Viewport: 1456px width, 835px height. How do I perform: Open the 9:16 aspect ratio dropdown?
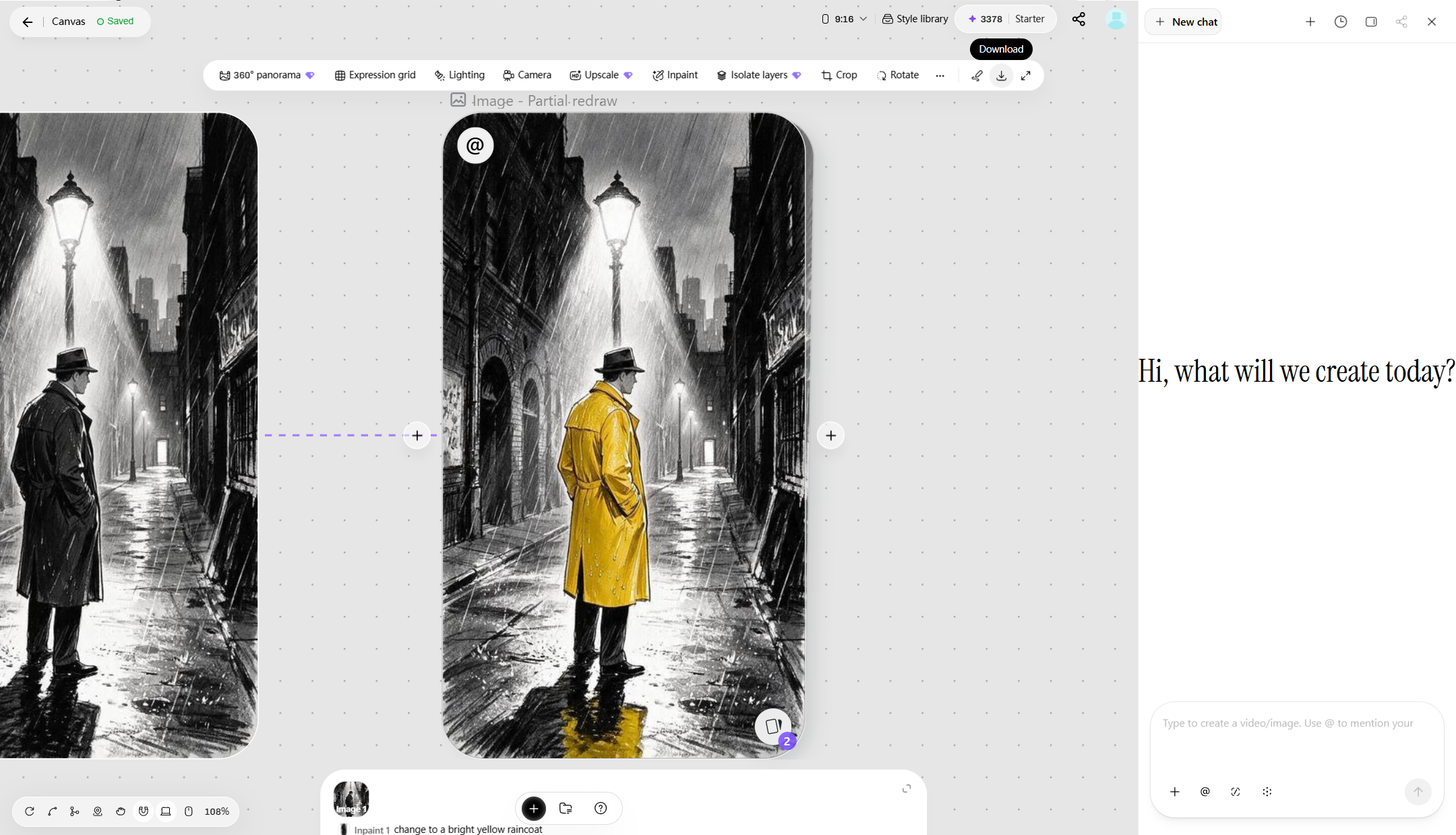[845, 19]
